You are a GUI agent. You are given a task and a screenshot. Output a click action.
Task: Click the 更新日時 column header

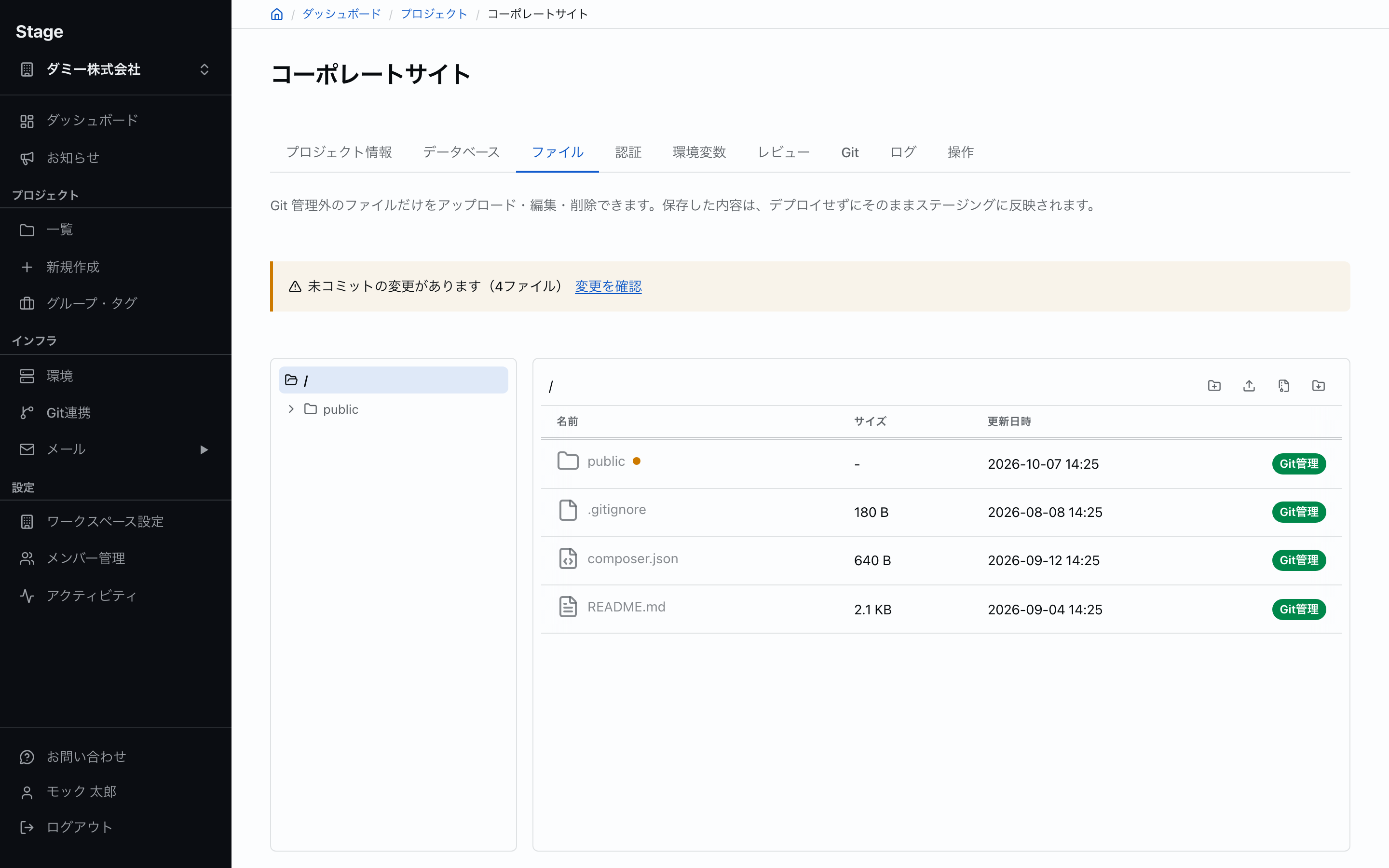[1009, 421]
